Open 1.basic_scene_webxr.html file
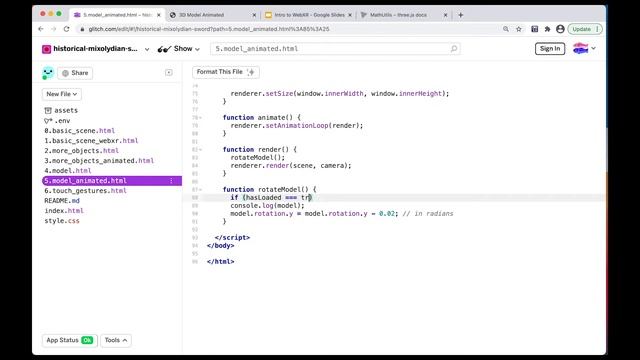Screen dimensions: 640x360 point(91,140)
